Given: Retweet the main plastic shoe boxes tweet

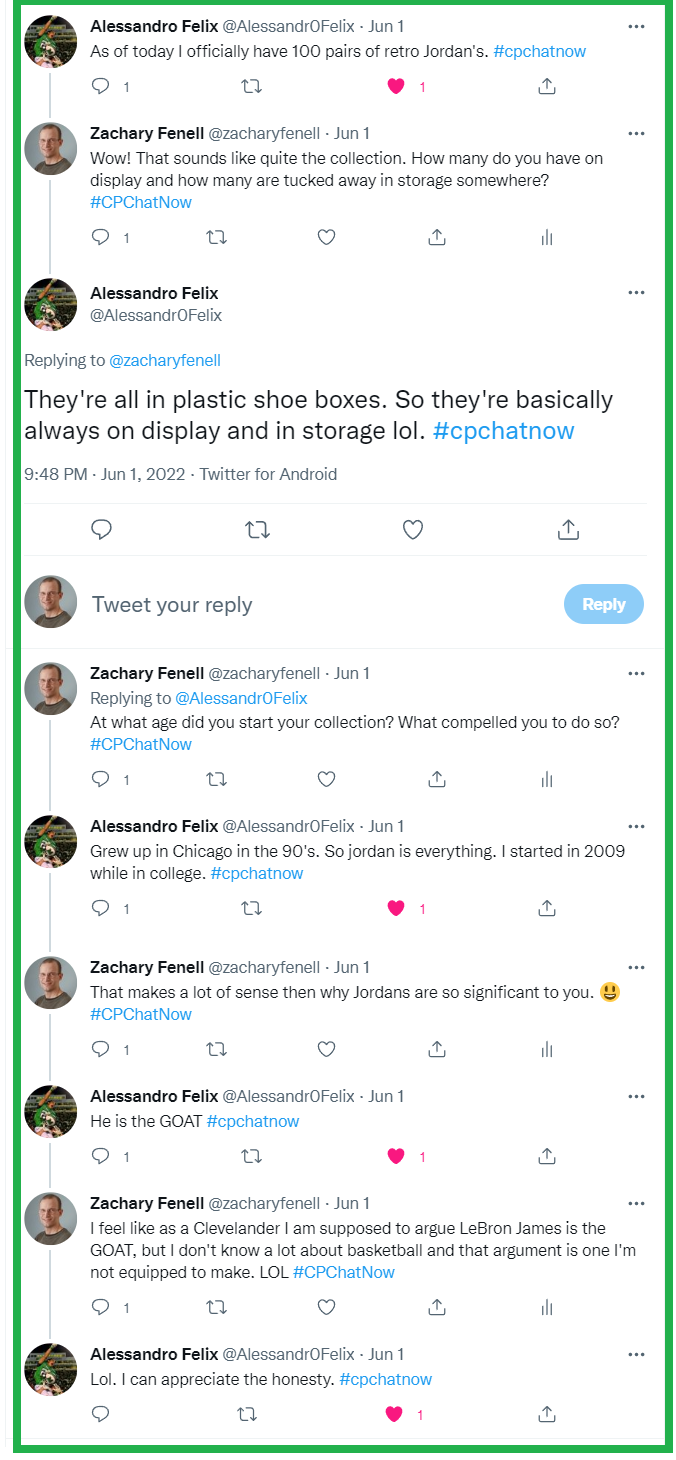Looking at the screenshot, I should click(257, 529).
